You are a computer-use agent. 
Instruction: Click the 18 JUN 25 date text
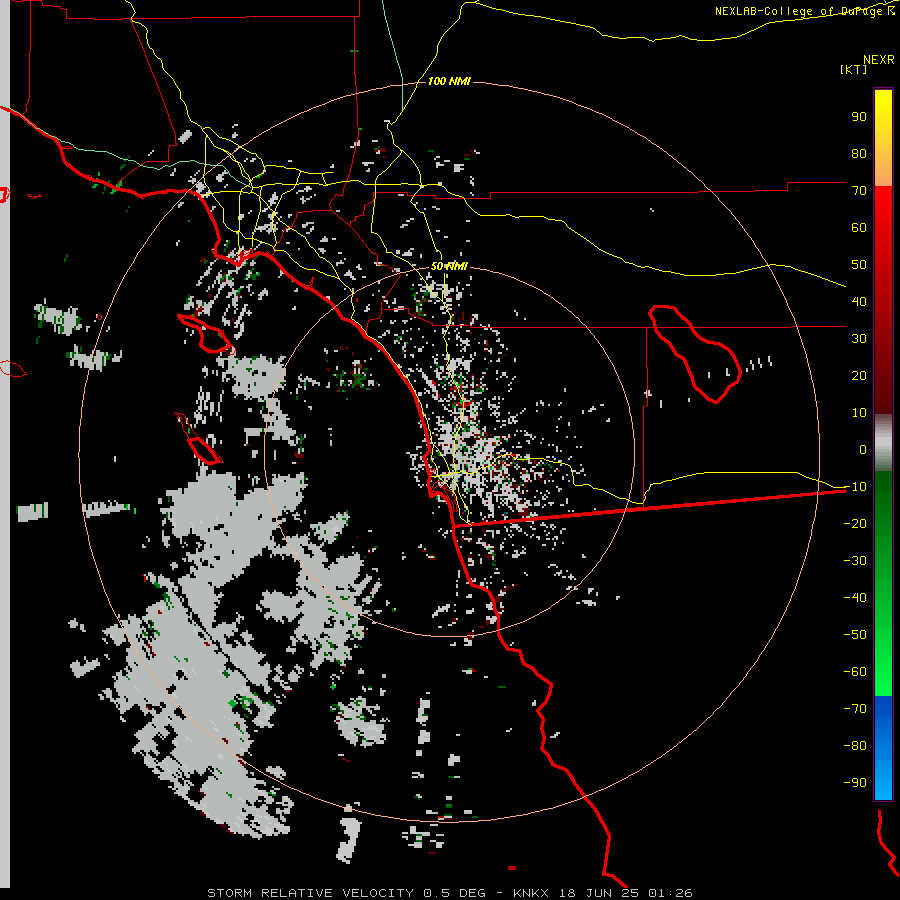click(598, 893)
